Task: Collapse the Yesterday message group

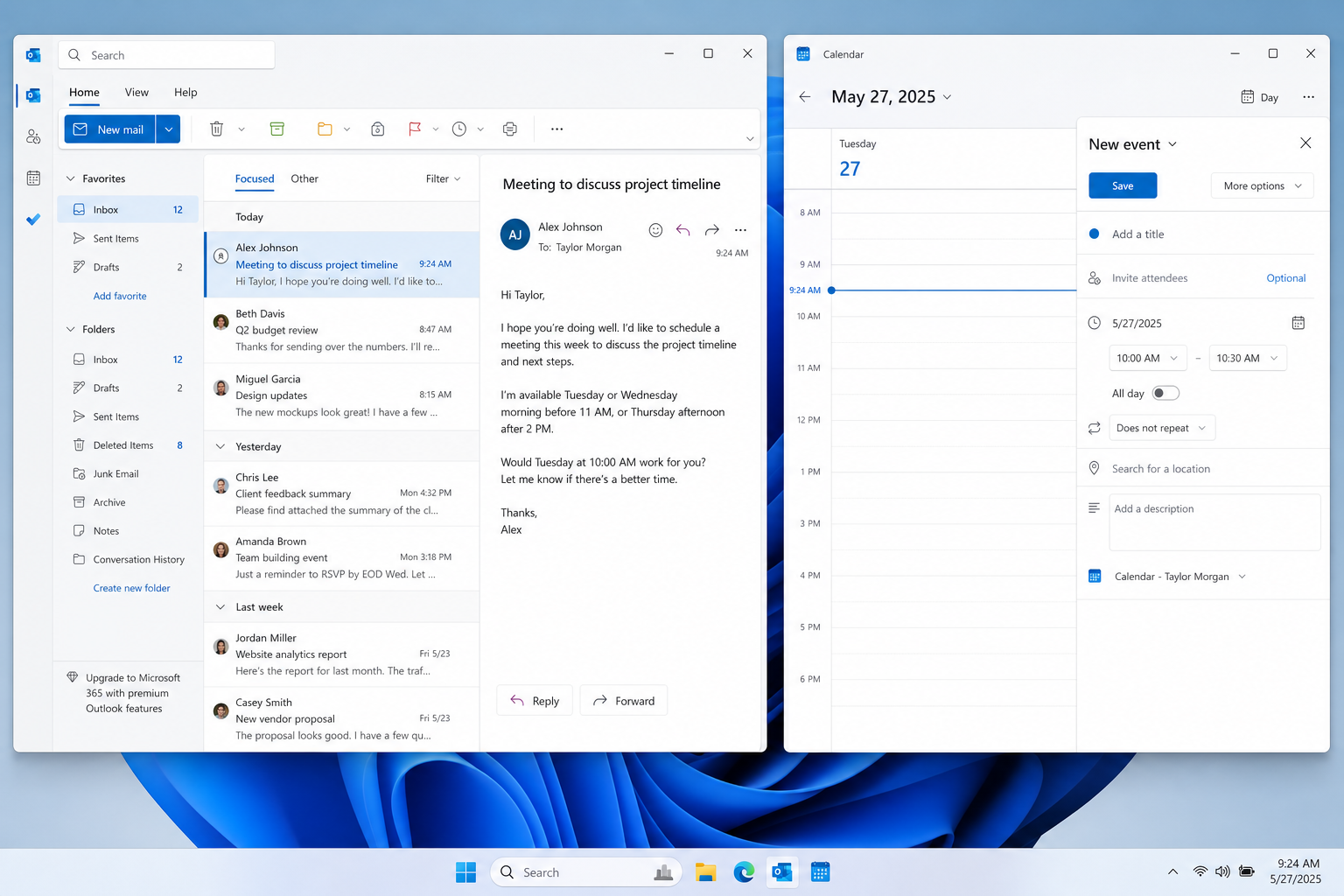Action: (220, 446)
